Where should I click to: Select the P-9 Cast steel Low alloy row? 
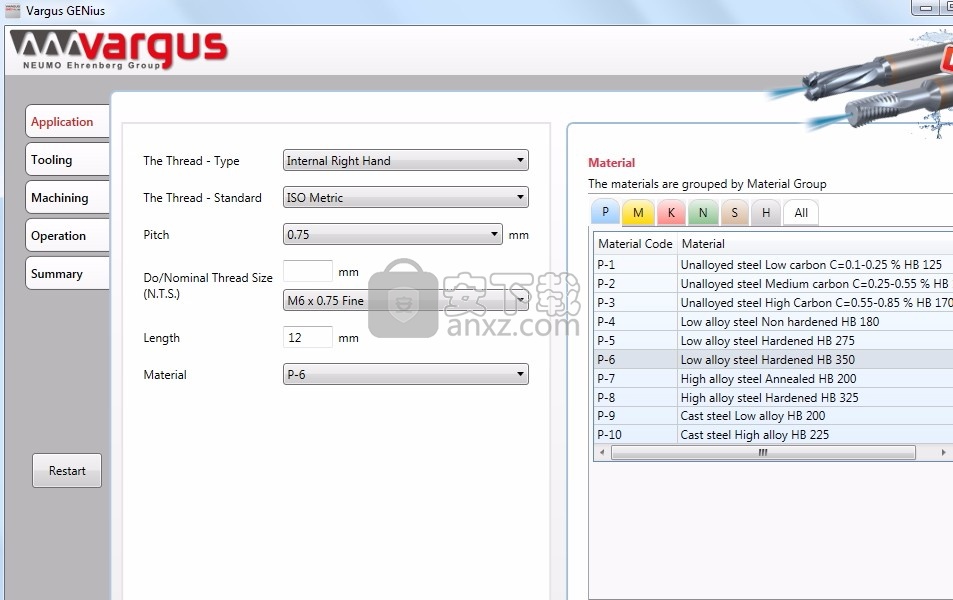[773, 416]
